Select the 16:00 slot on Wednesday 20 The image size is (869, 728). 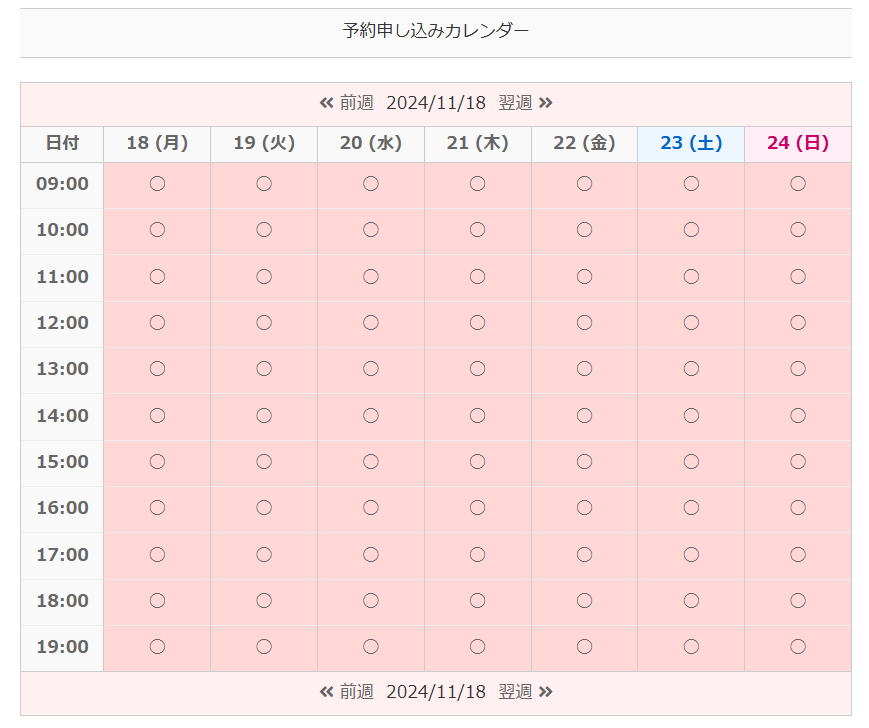pyautogui.click(x=371, y=508)
